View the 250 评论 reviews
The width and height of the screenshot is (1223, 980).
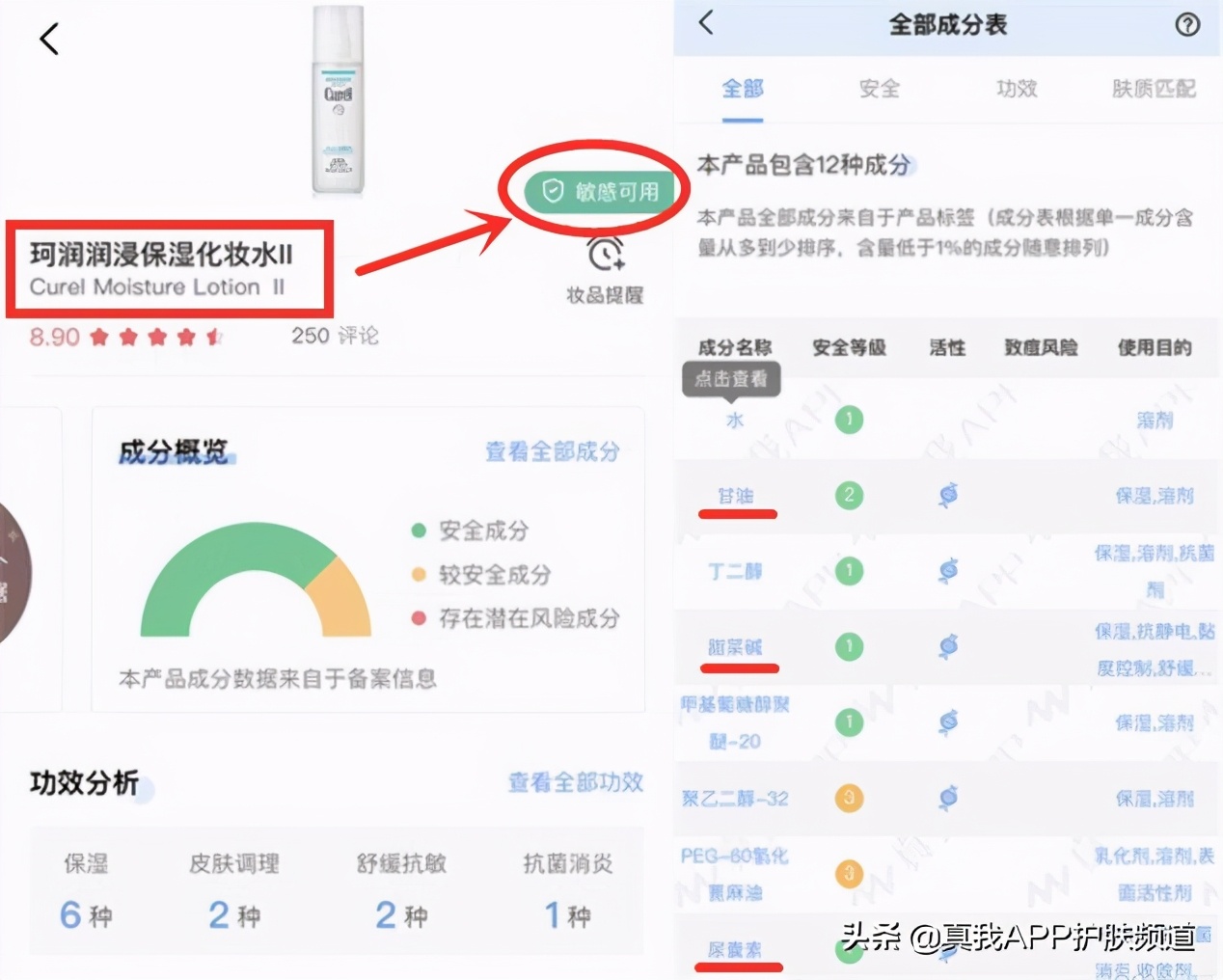tap(336, 336)
